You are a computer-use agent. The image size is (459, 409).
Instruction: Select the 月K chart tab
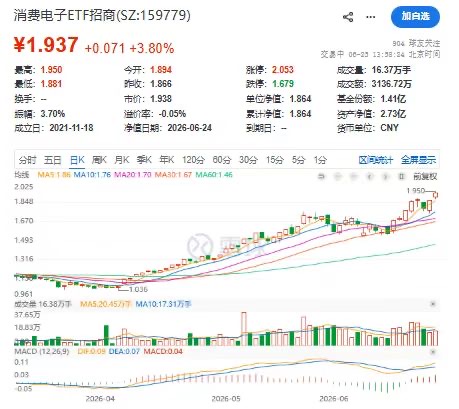(122, 160)
